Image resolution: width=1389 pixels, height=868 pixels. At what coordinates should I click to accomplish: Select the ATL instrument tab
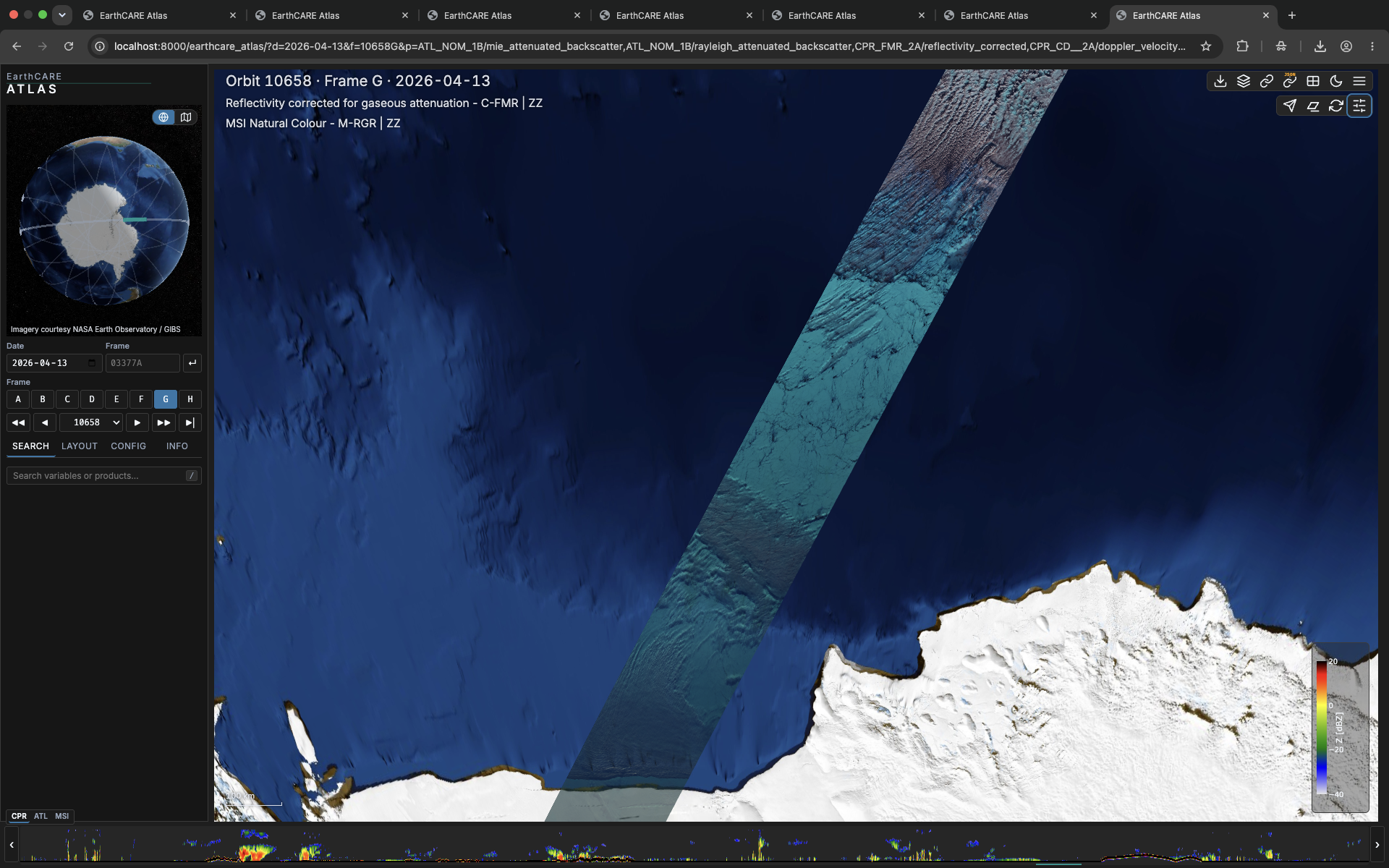point(41,816)
